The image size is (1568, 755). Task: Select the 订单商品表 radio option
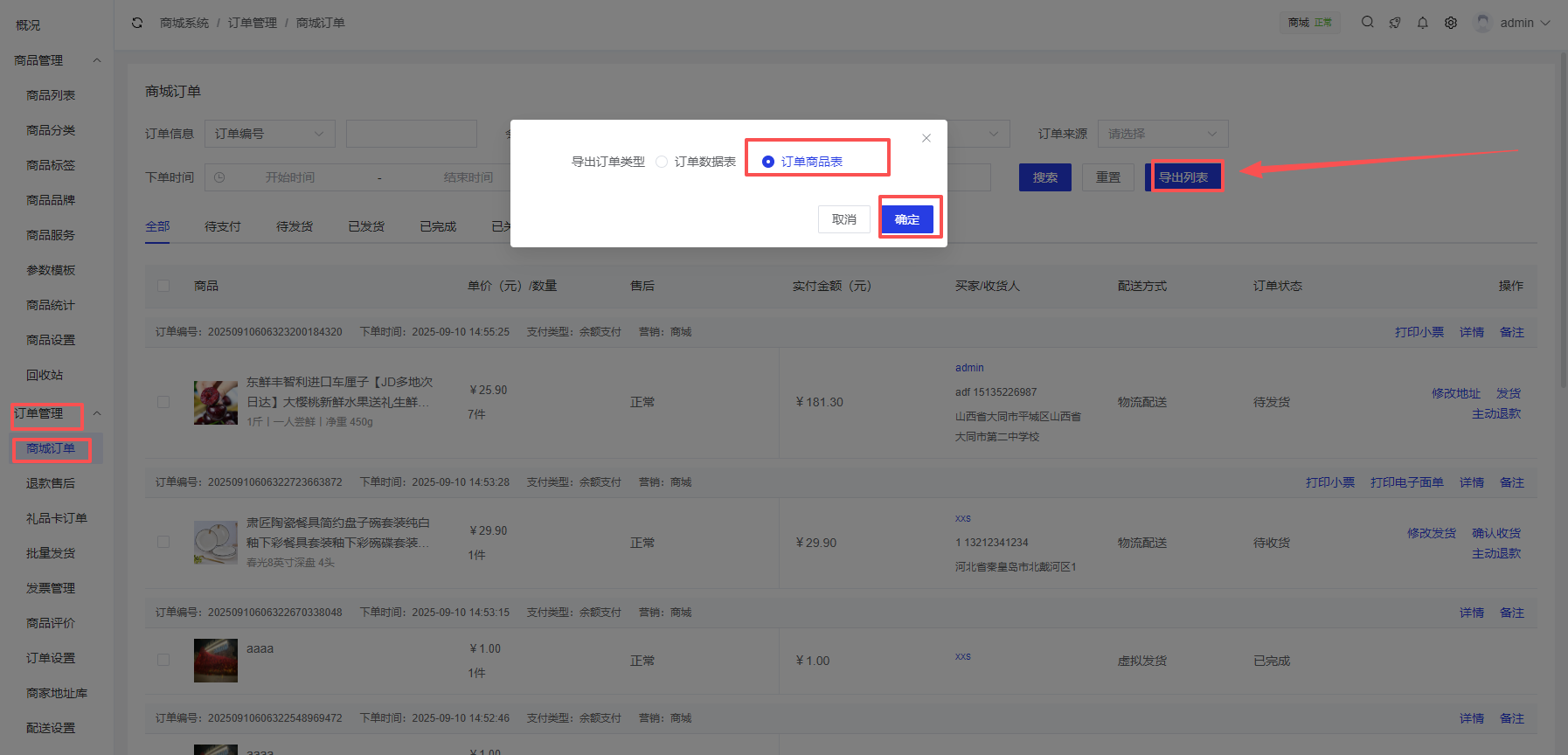768,162
